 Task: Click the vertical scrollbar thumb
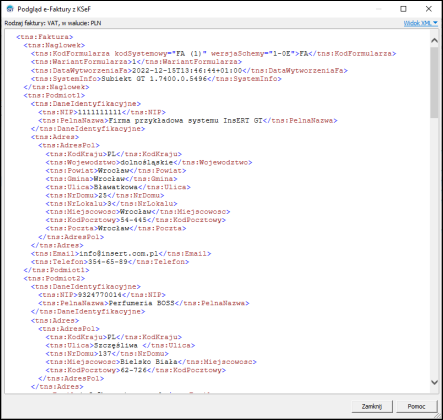[x=434, y=82]
